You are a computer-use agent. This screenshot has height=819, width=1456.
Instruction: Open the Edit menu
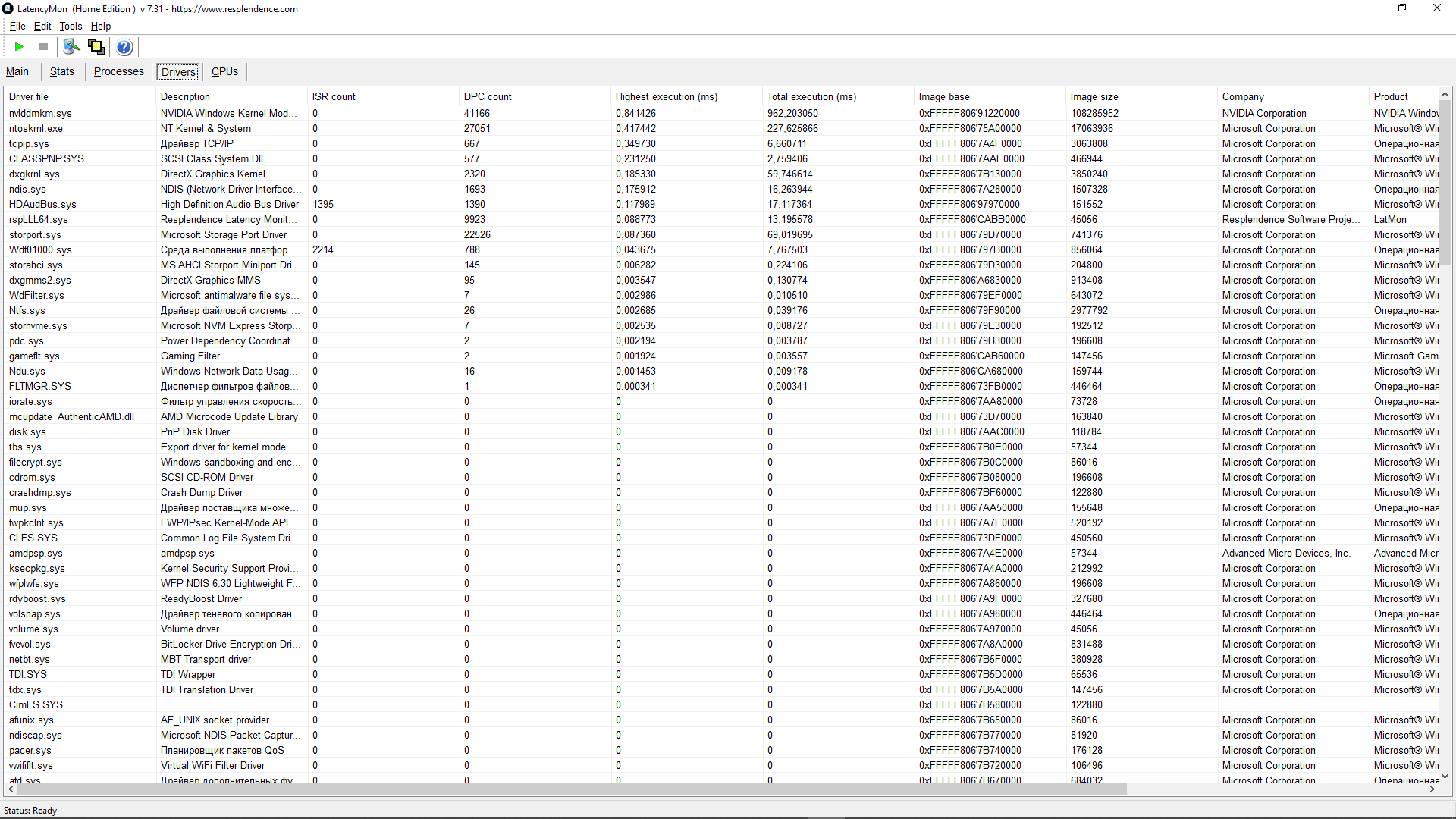42,26
